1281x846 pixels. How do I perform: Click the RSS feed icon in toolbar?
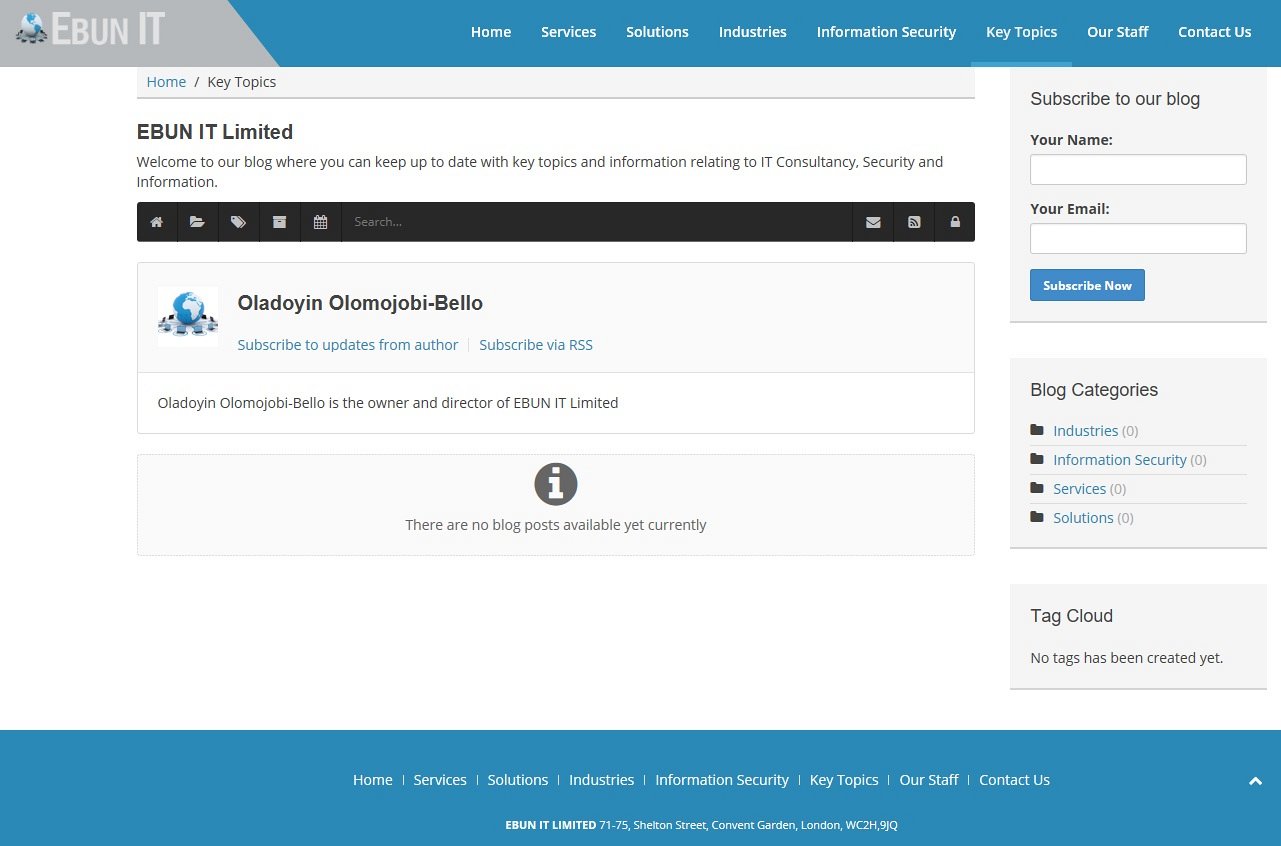[914, 222]
